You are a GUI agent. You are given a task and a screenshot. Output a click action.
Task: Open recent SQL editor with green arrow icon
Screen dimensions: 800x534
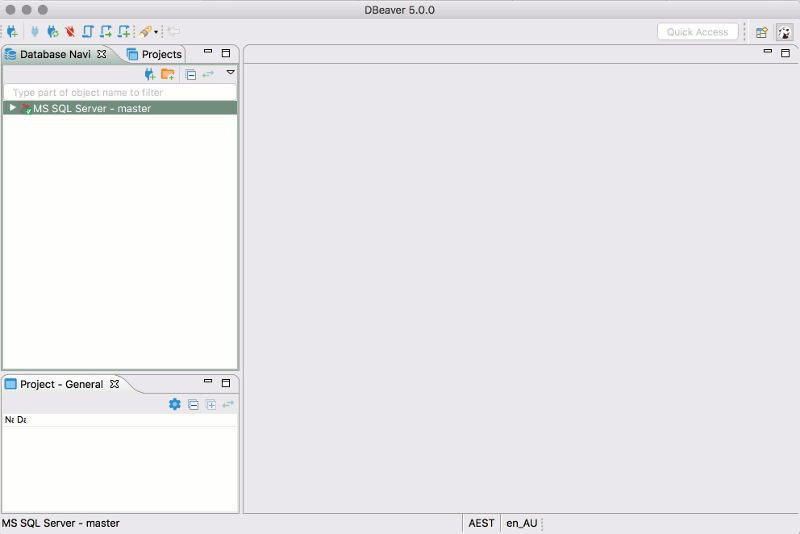pos(106,32)
